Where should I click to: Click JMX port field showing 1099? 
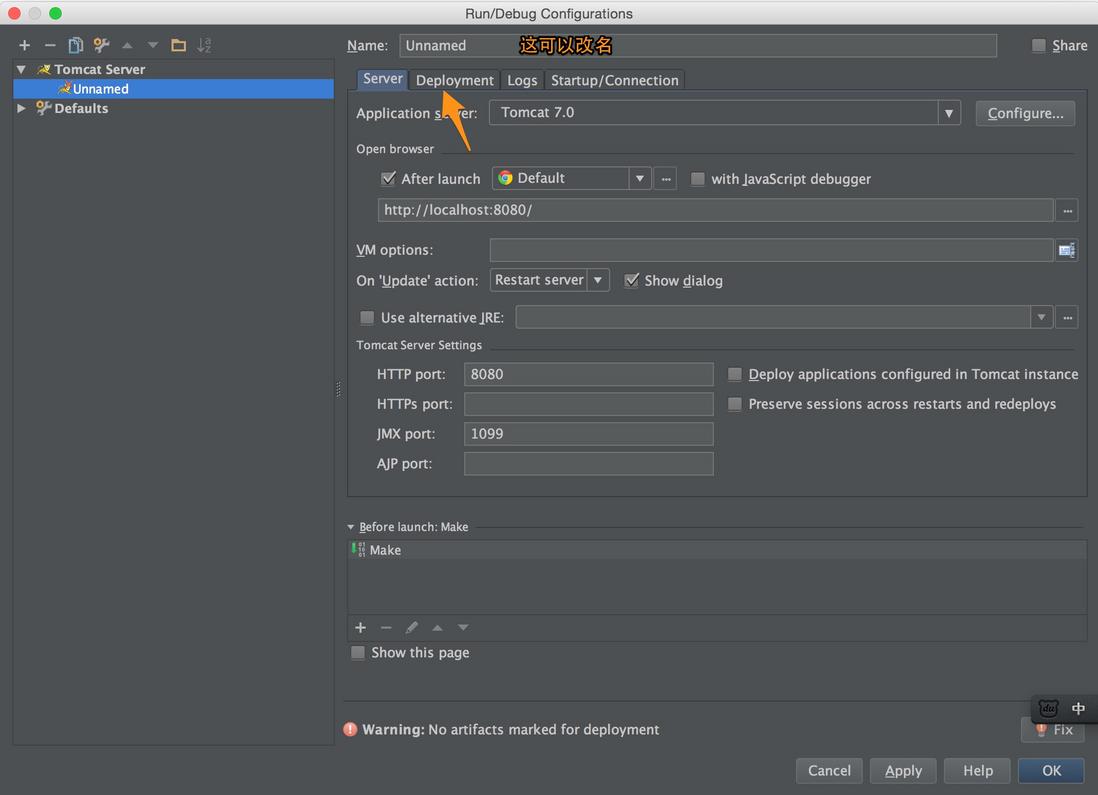point(588,434)
